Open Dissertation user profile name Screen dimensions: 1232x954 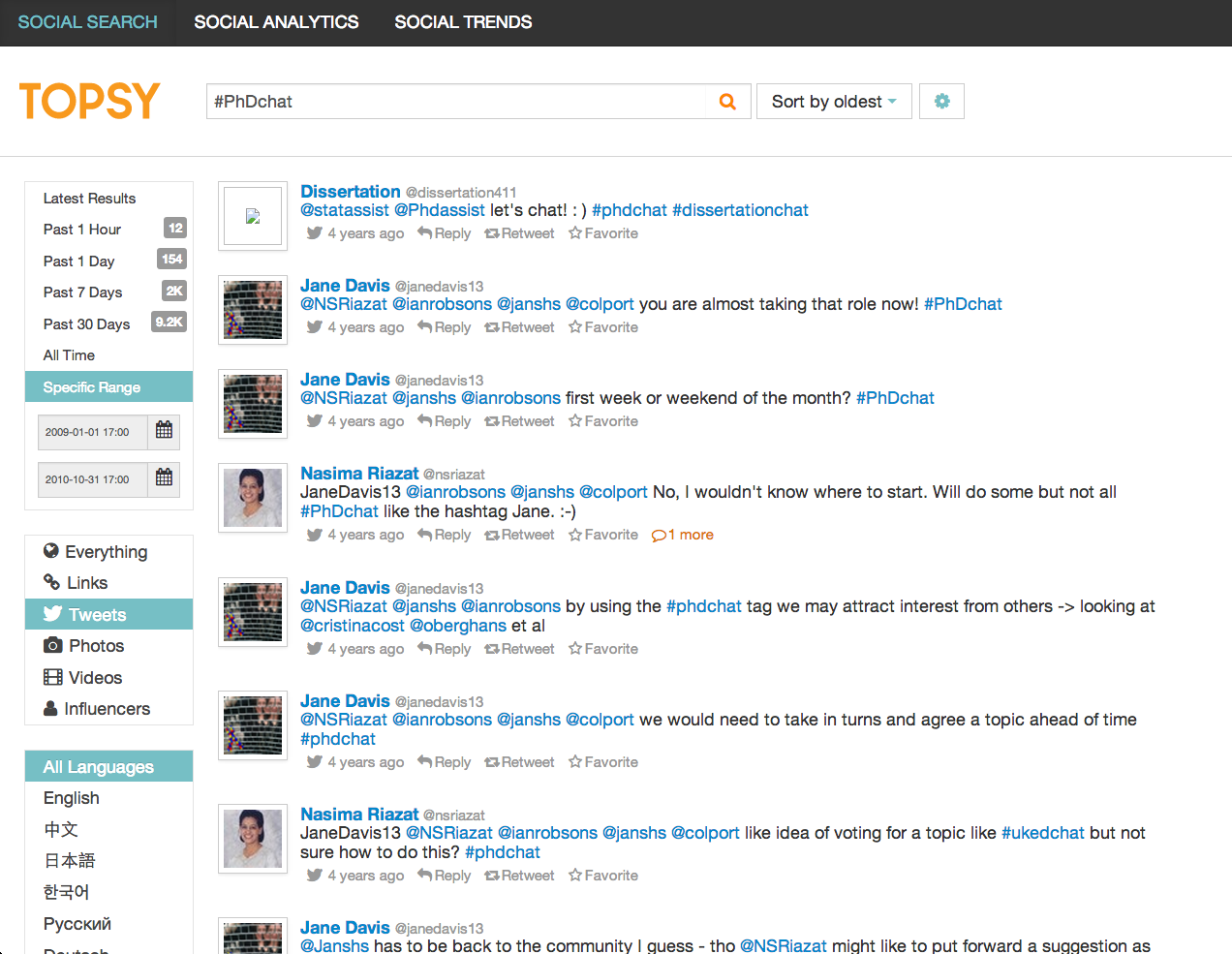tap(350, 192)
